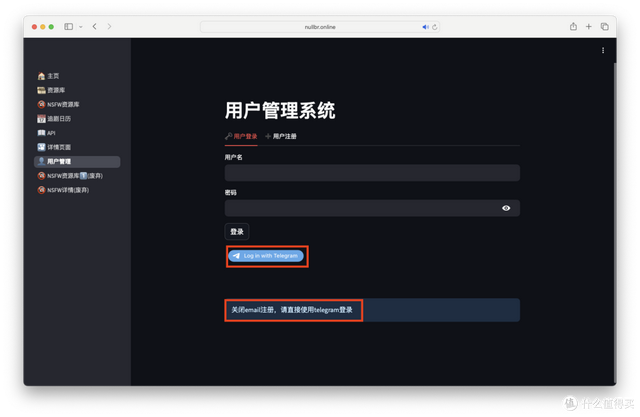Click the 用户管理系统 heading
The image size is (640, 417).
(x=280, y=111)
